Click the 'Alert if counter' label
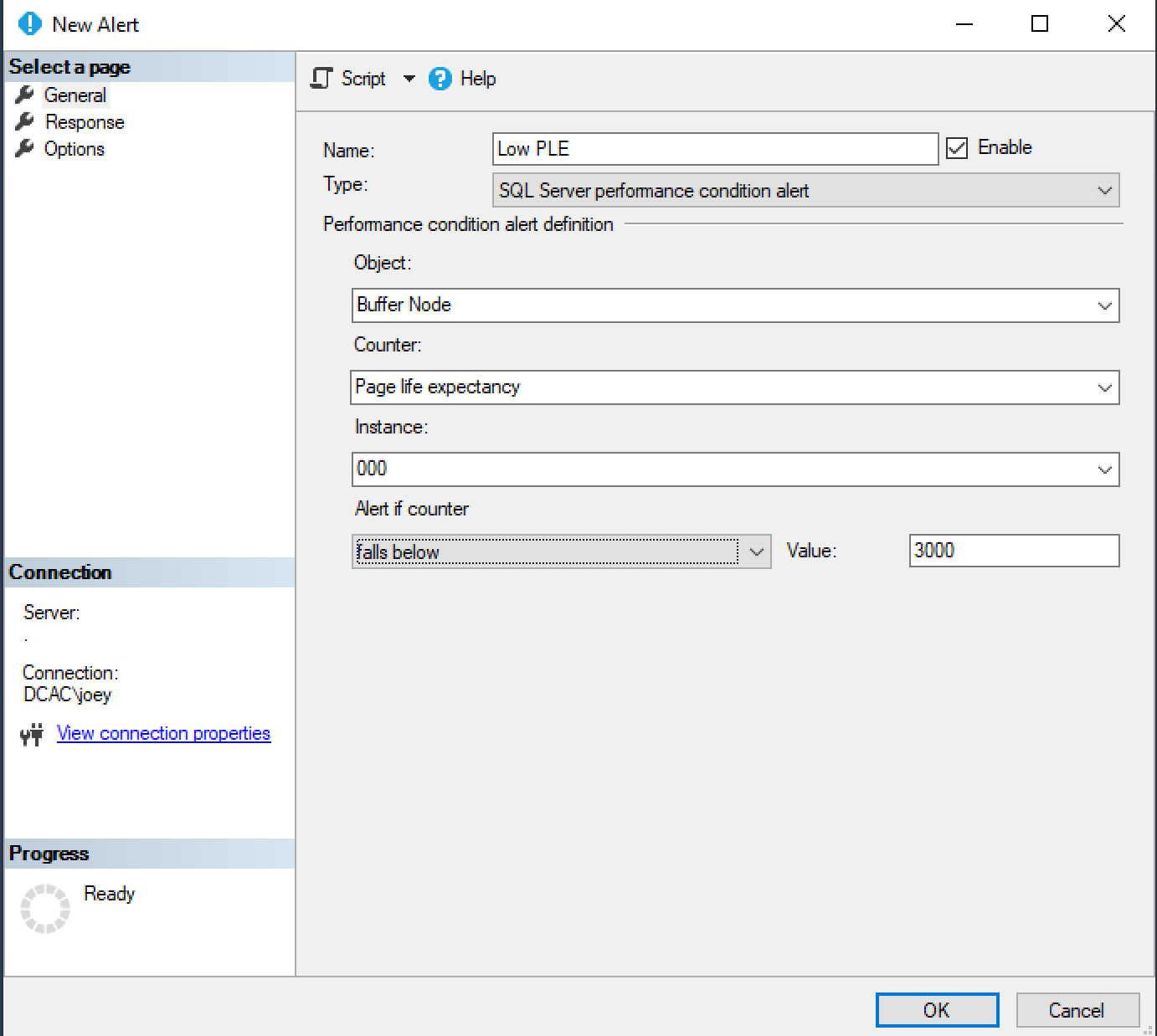This screenshot has width=1157, height=1036. 411,509
